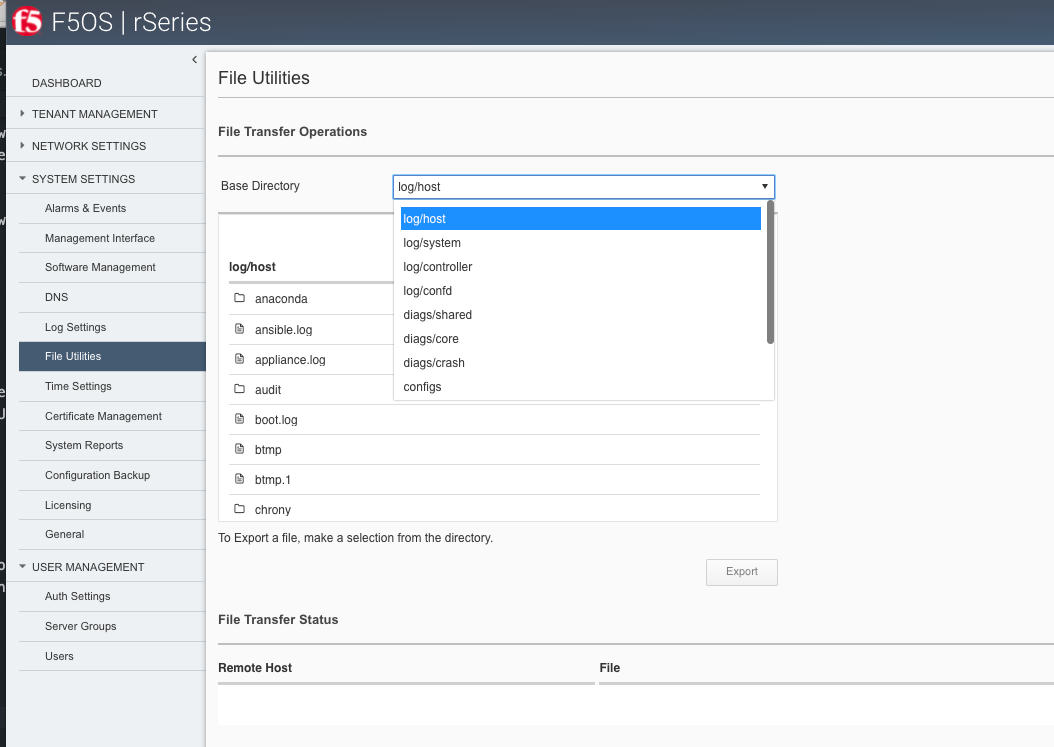1054x747 pixels.
Task: Open the Base Directory dropdown arrow
Action: coord(764,186)
